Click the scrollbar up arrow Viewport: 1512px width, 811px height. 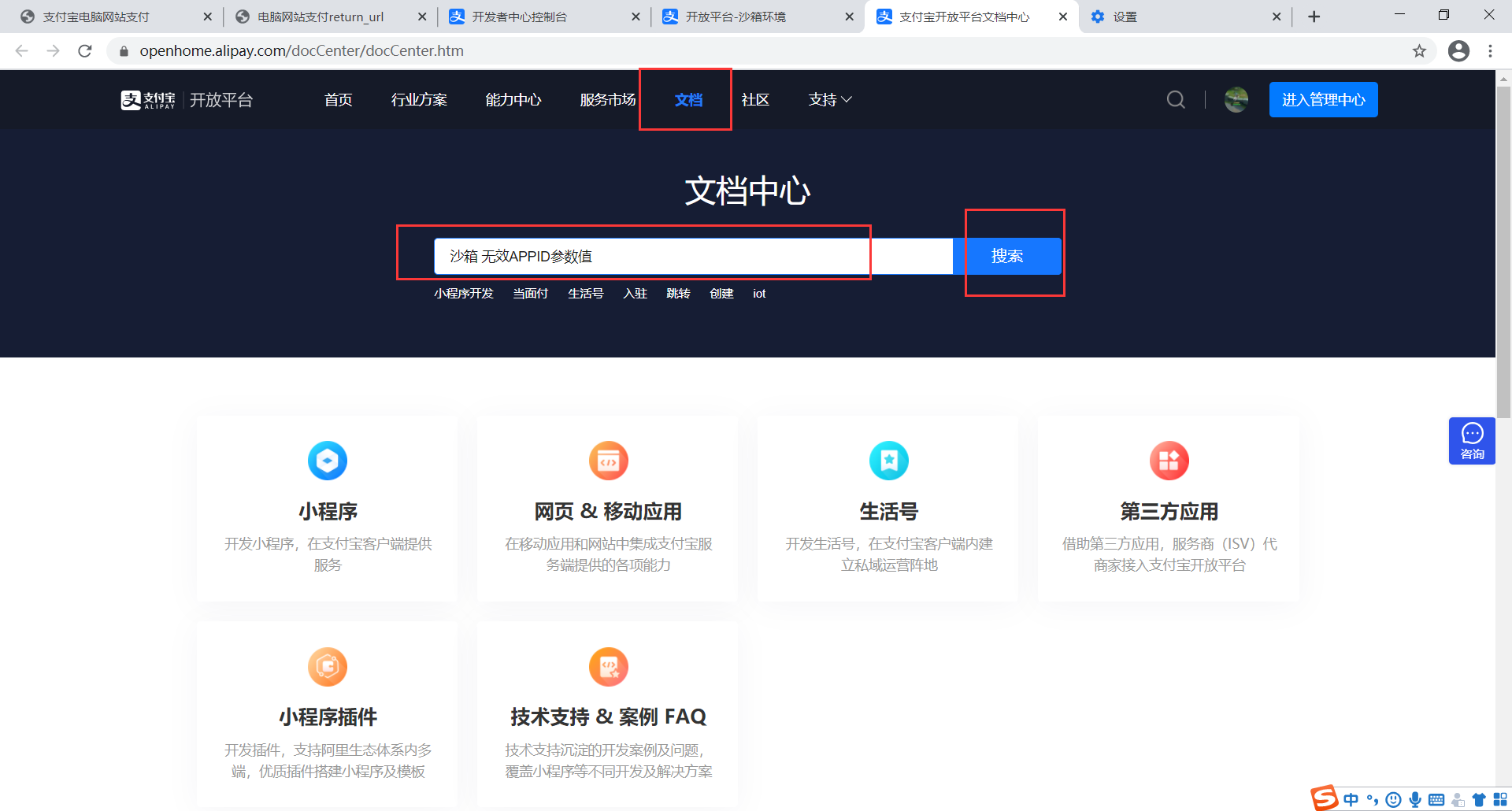click(x=1503, y=78)
